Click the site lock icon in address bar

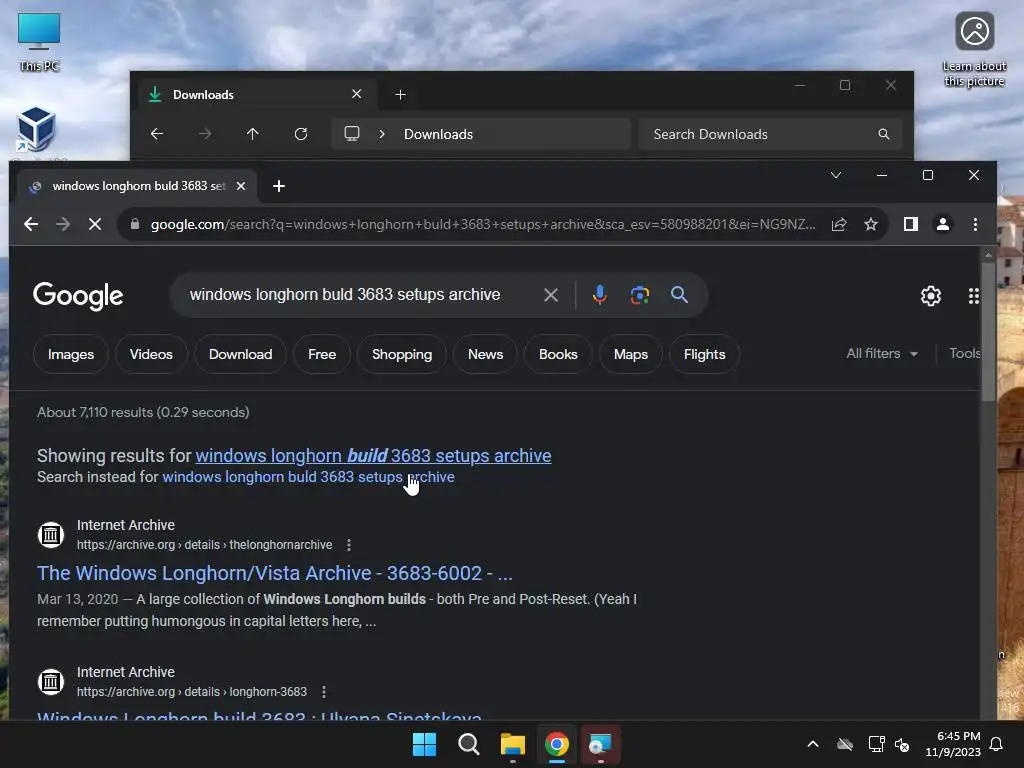point(135,224)
